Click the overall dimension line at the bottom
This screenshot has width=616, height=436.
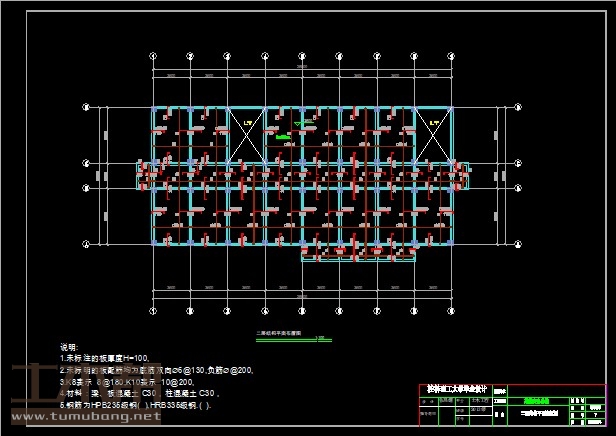pyautogui.click(x=302, y=296)
